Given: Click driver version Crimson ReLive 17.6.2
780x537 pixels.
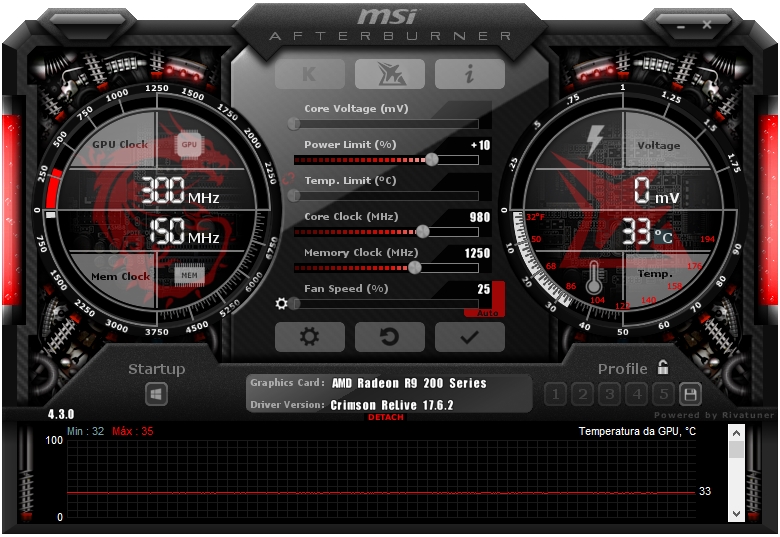Looking at the screenshot, I should 392,405.
